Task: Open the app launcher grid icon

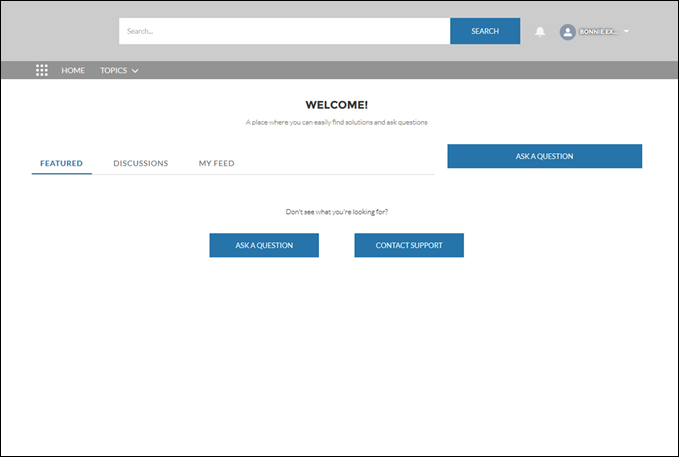Action: coord(42,70)
